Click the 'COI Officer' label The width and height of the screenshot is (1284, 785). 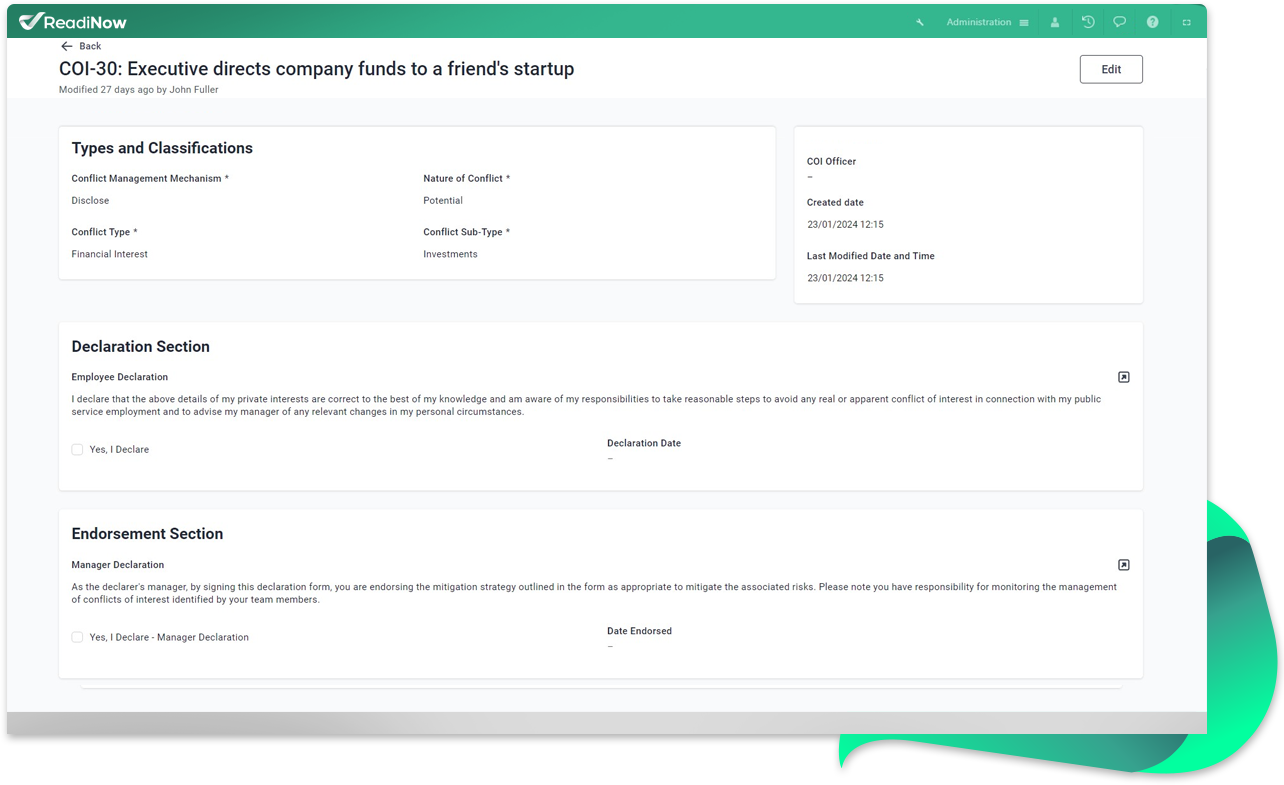point(832,161)
